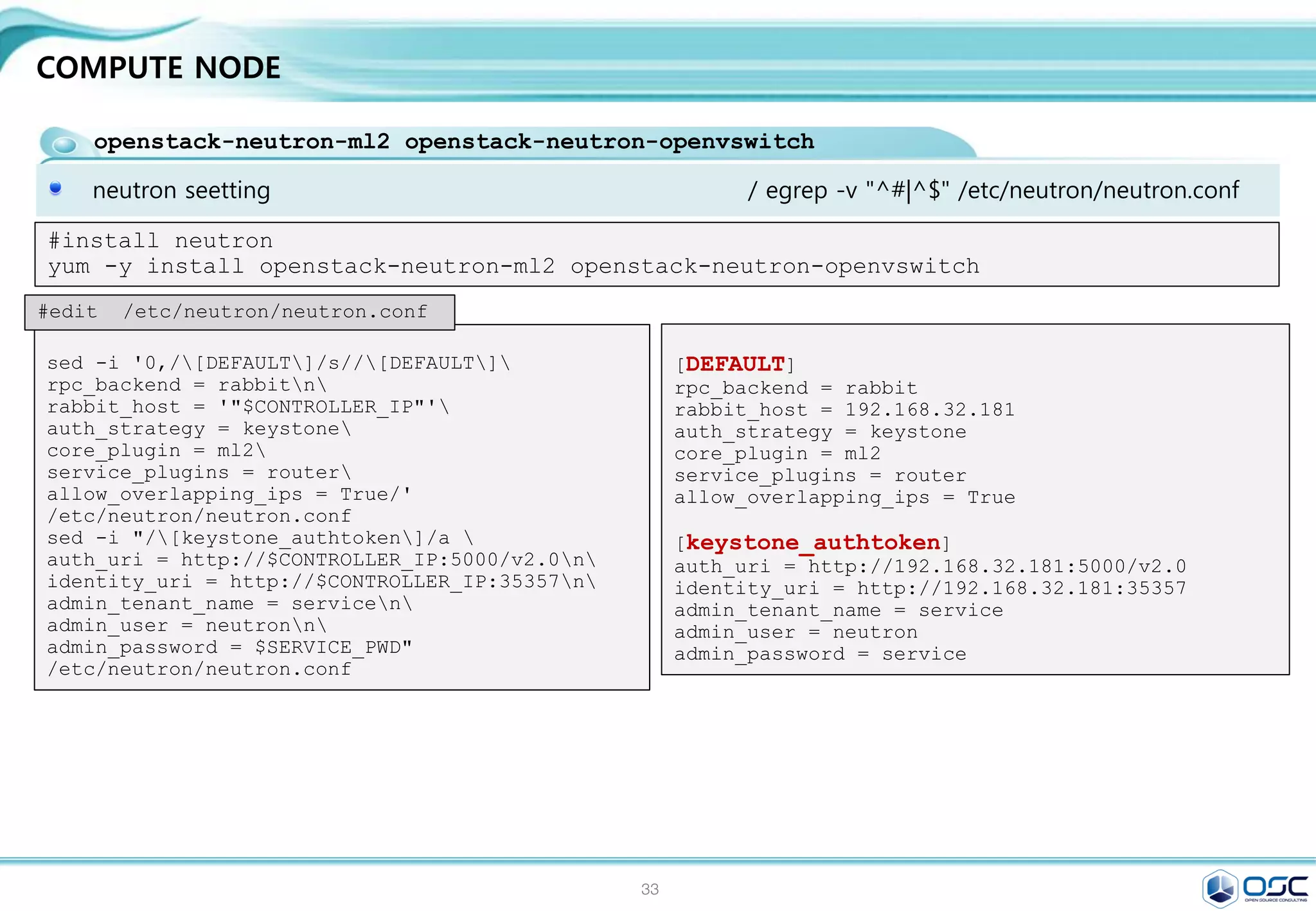Click the neutron seetting label
The width and height of the screenshot is (1316, 911).
pyautogui.click(x=181, y=191)
